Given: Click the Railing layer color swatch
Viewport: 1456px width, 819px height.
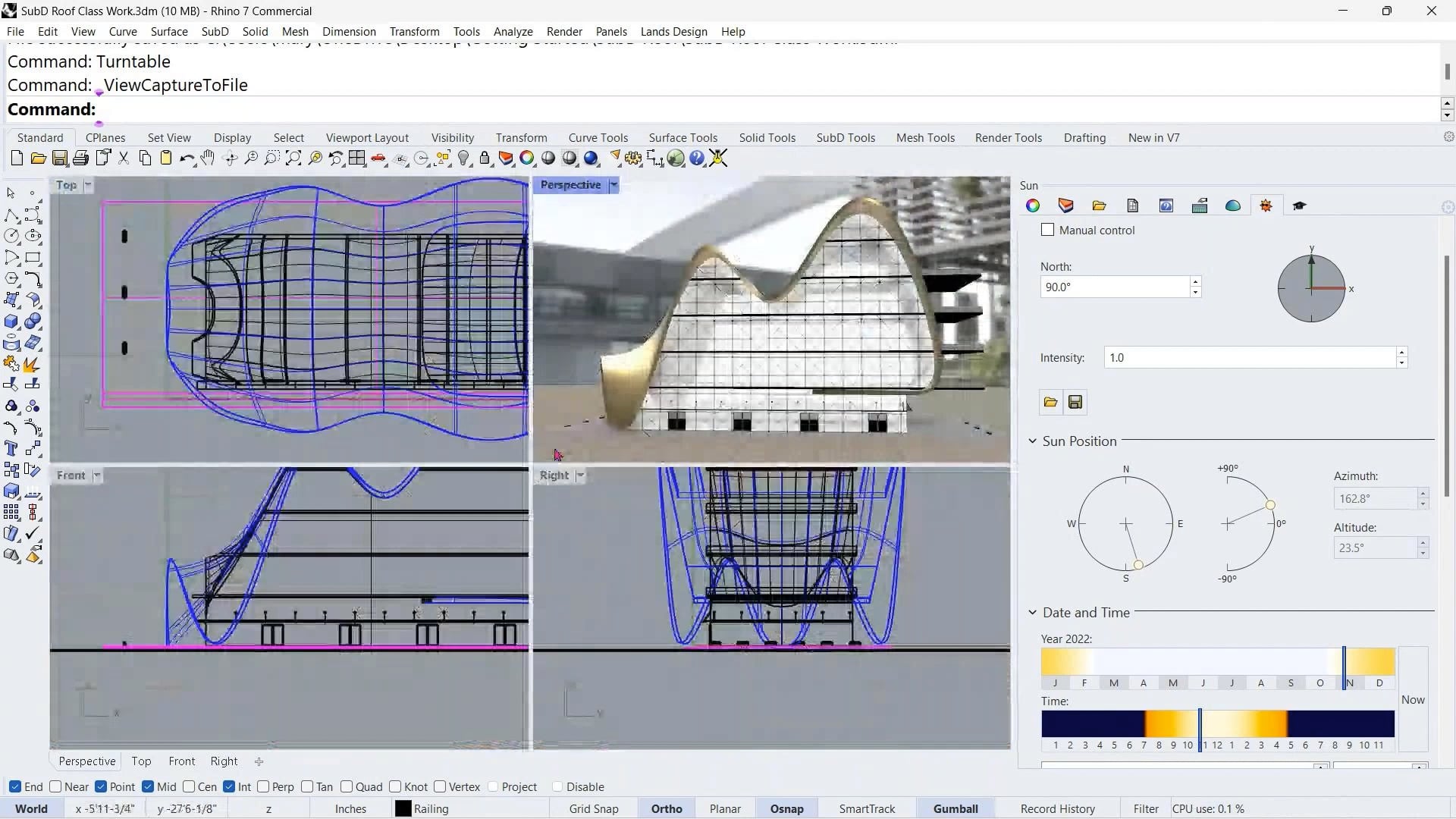Looking at the screenshot, I should tap(403, 809).
